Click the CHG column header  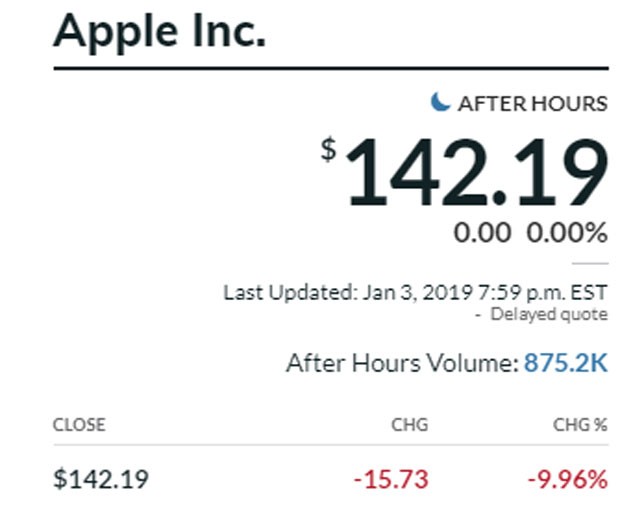point(409,425)
